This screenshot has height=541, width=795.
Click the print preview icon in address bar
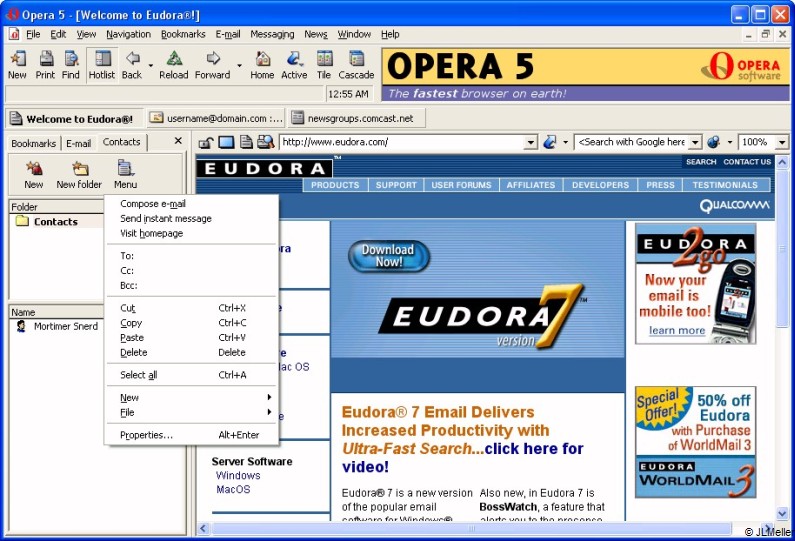(x=265, y=142)
